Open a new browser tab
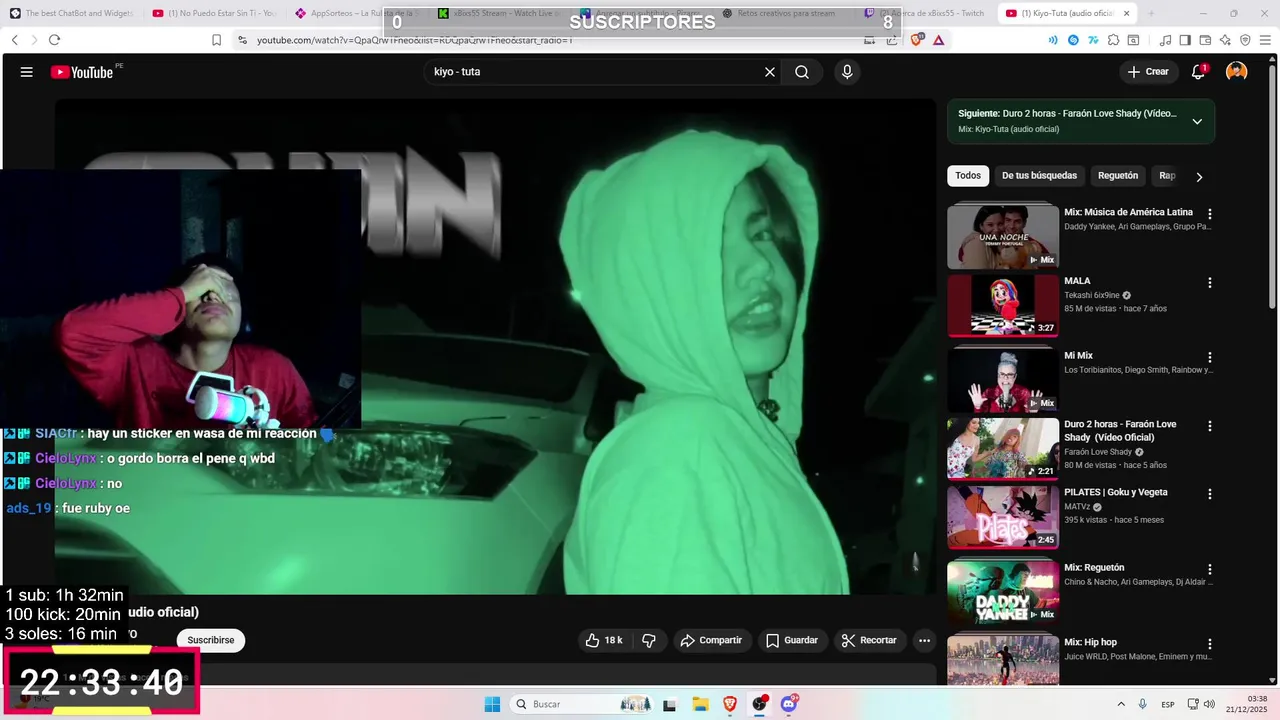 1151,13
